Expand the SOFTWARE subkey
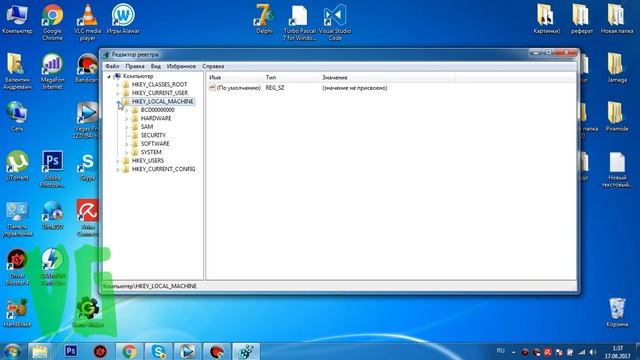 [127, 144]
